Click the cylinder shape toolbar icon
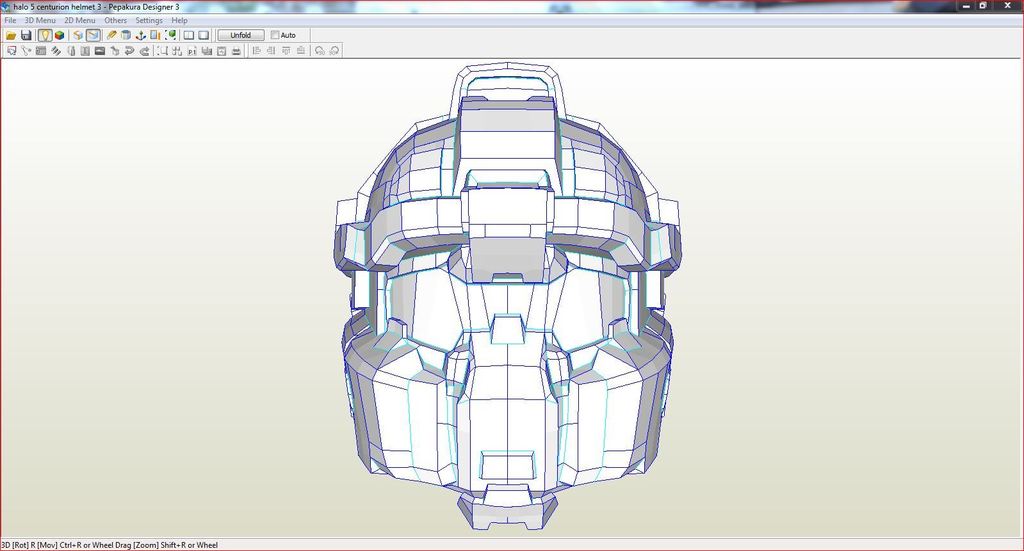The image size is (1024, 551). [x=126, y=35]
